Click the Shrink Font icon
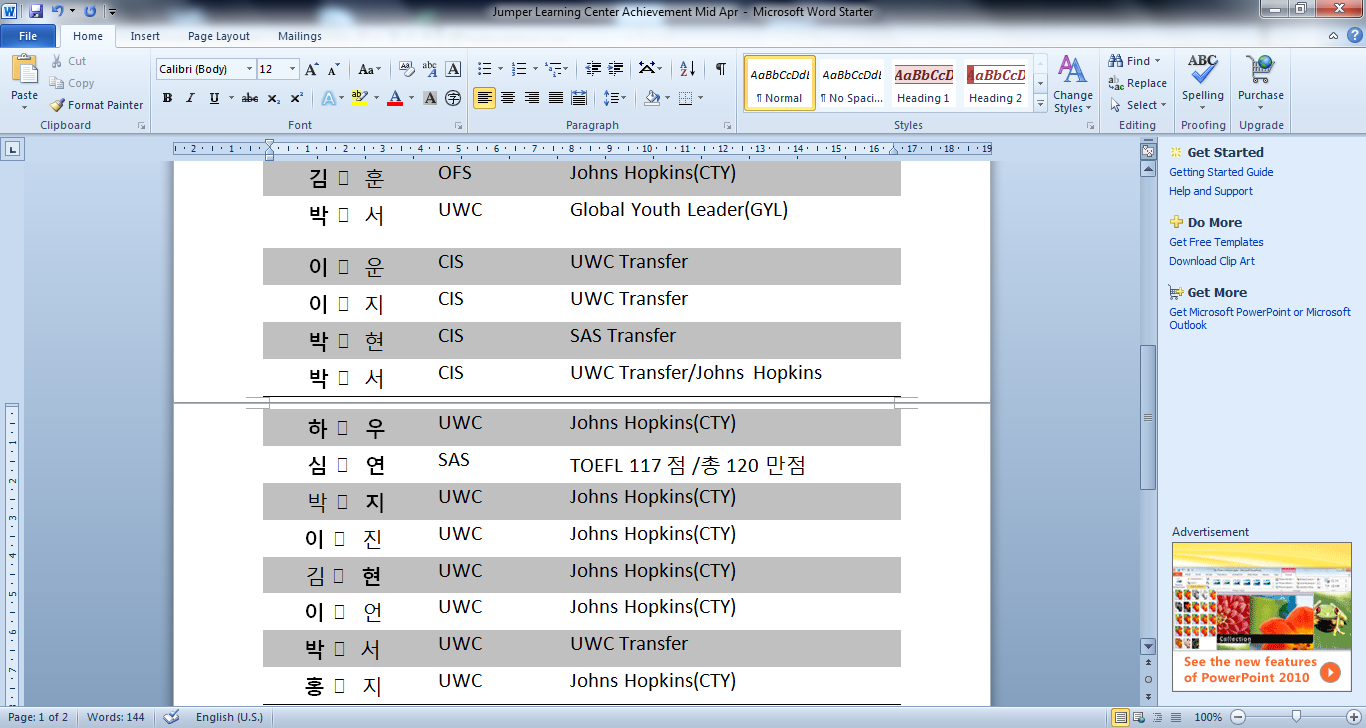Screen dimensions: 1366x728 point(334,69)
